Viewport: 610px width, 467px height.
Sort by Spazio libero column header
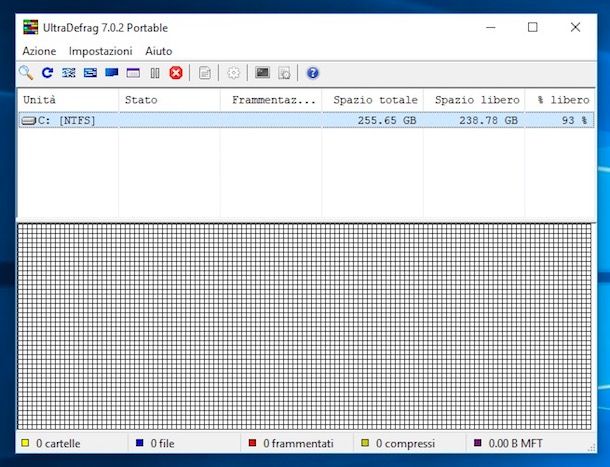476,100
